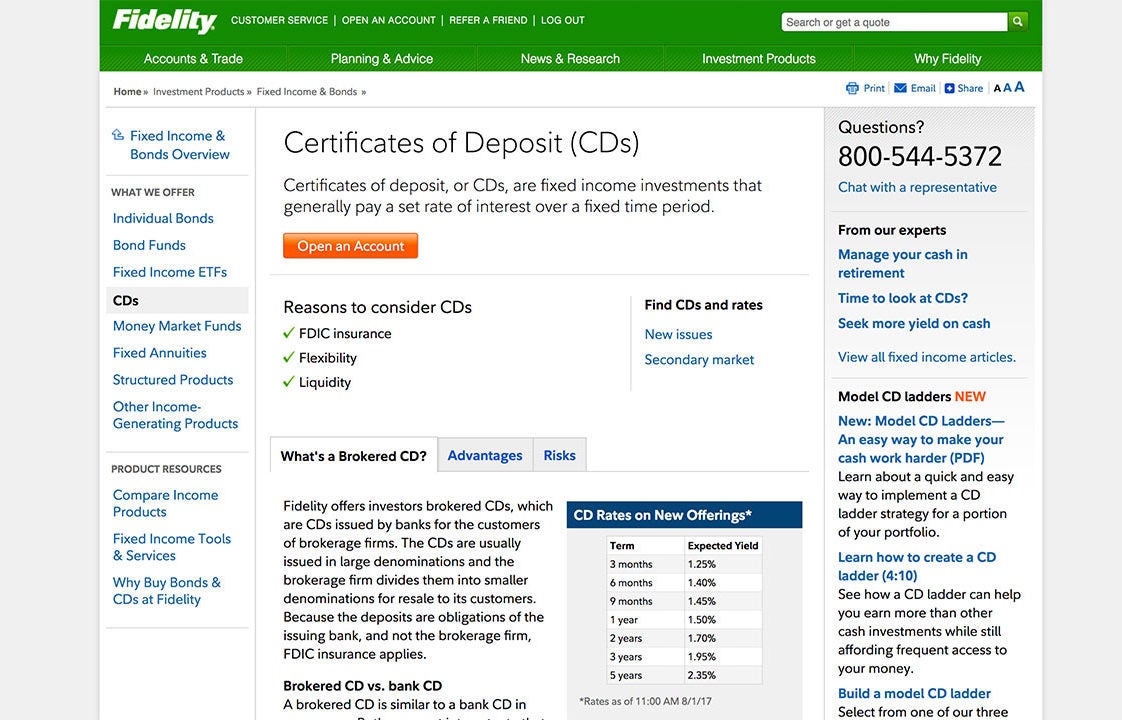
Task: Expand the News & Research menu
Action: point(570,59)
